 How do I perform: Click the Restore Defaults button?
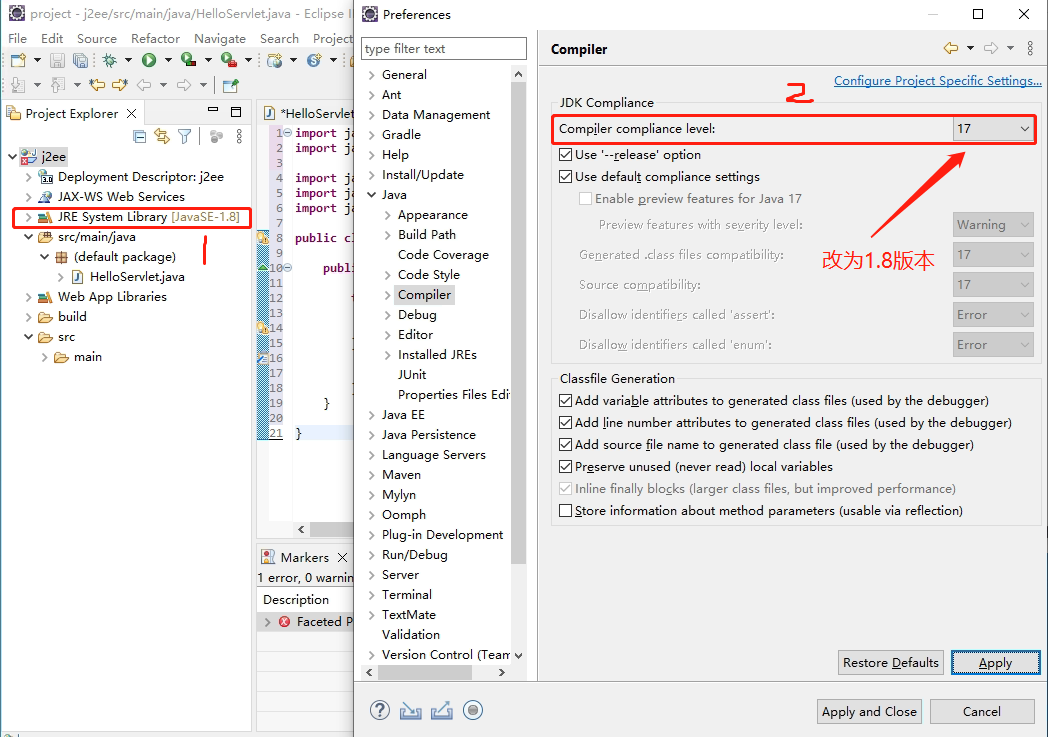pos(891,663)
